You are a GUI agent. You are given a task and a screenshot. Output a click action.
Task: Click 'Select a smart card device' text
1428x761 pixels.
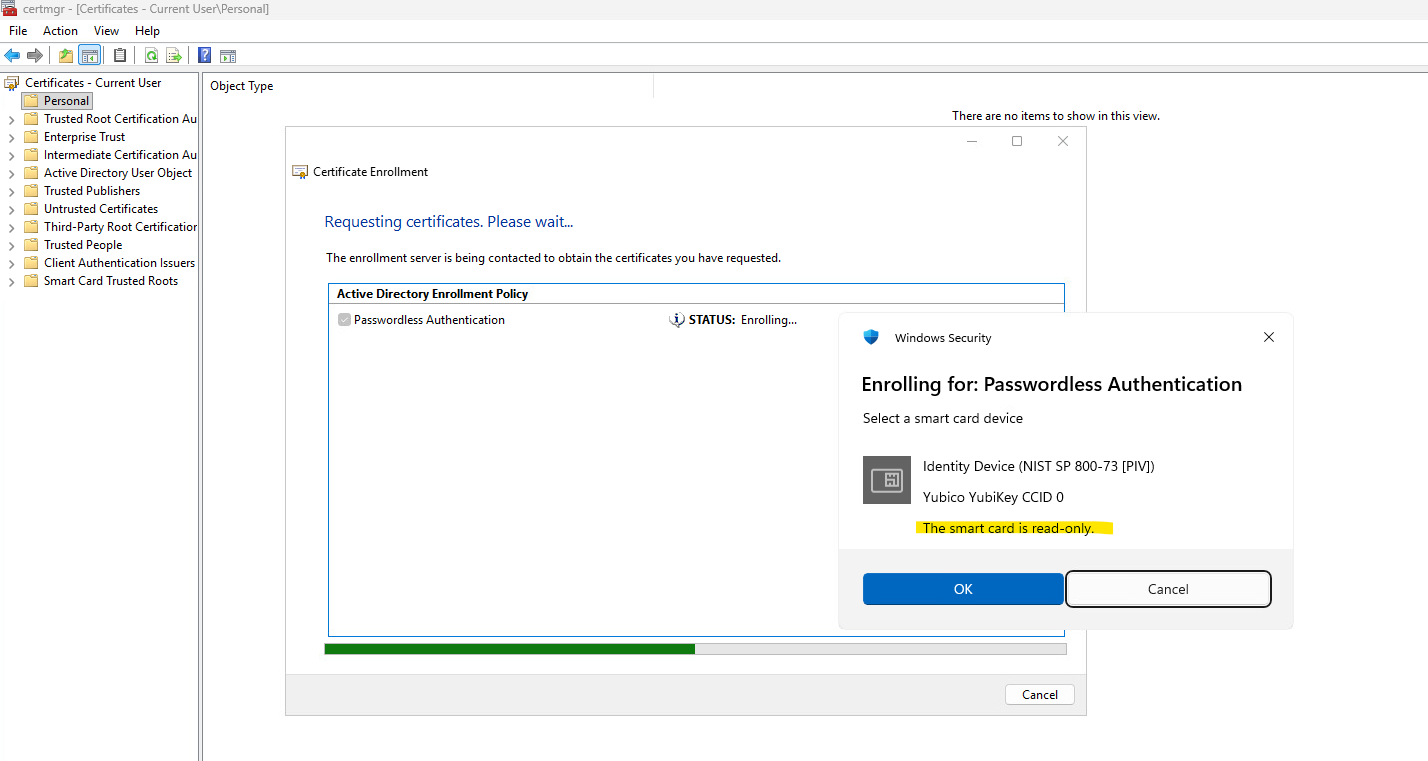[x=943, y=418]
